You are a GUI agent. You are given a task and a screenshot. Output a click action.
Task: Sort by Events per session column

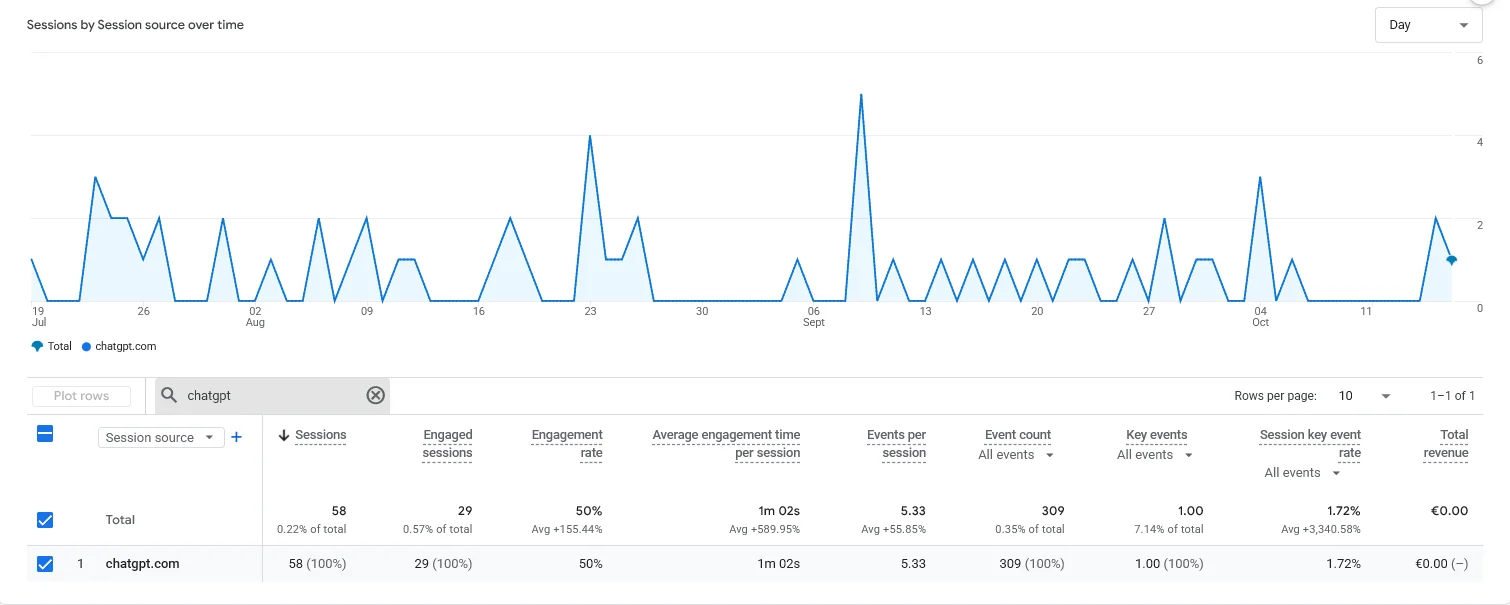(x=896, y=444)
